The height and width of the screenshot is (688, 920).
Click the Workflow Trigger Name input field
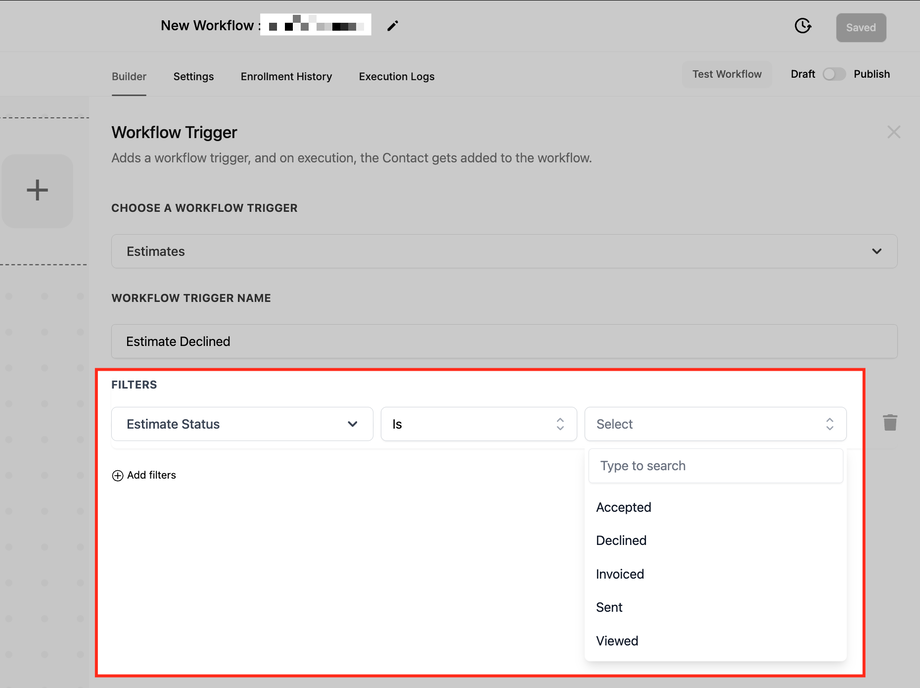504,341
